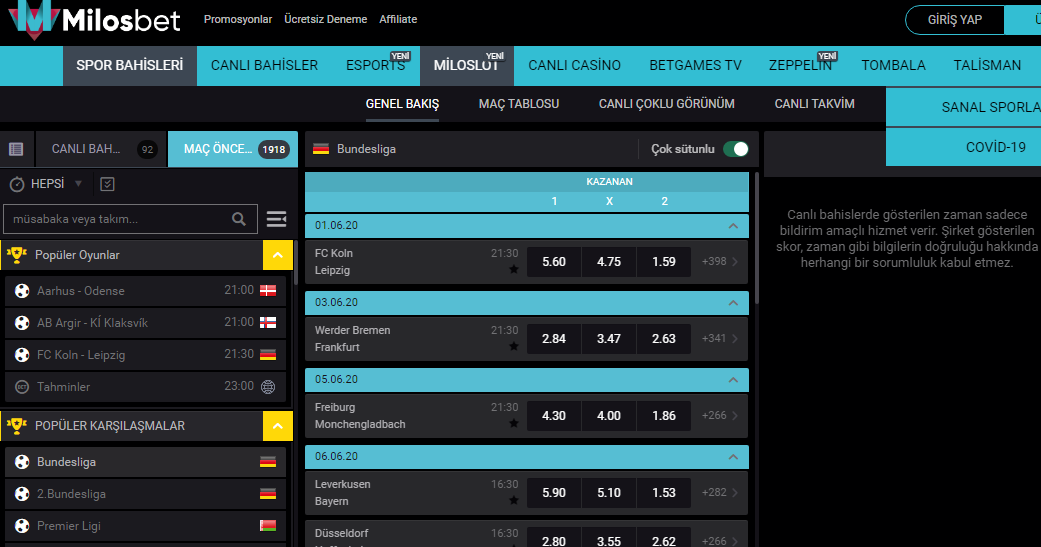Open the hamburger filter menu icon
Image resolution: width=1041 pixels, height=547 pixels.
(276, 219)
